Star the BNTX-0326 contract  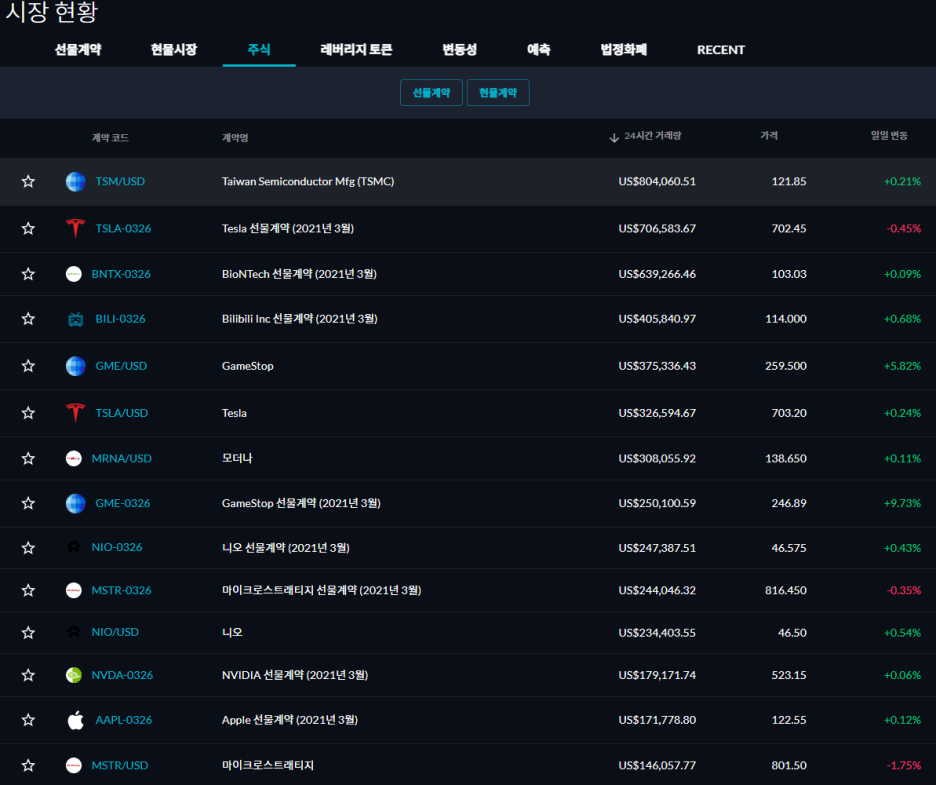28,274
